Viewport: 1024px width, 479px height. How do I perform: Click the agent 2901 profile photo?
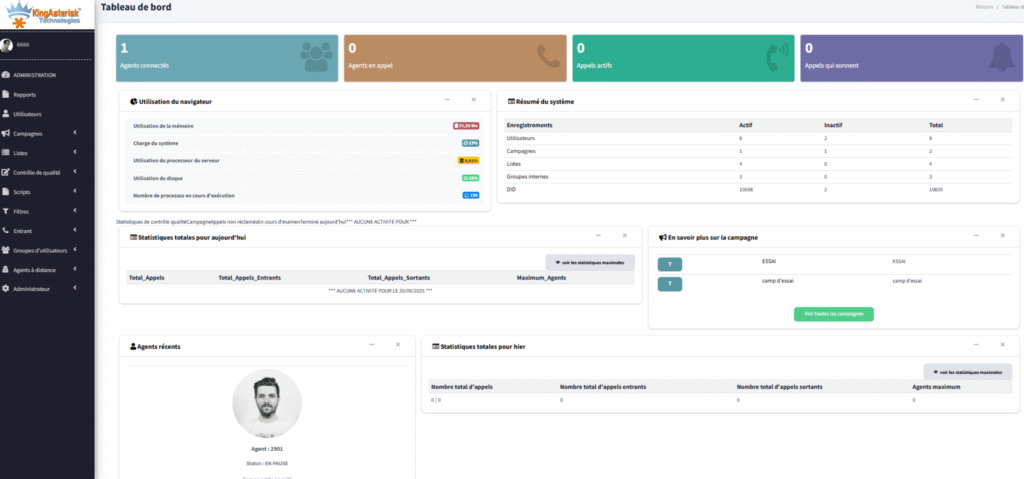pyautogui.click(x=266, y=405)
